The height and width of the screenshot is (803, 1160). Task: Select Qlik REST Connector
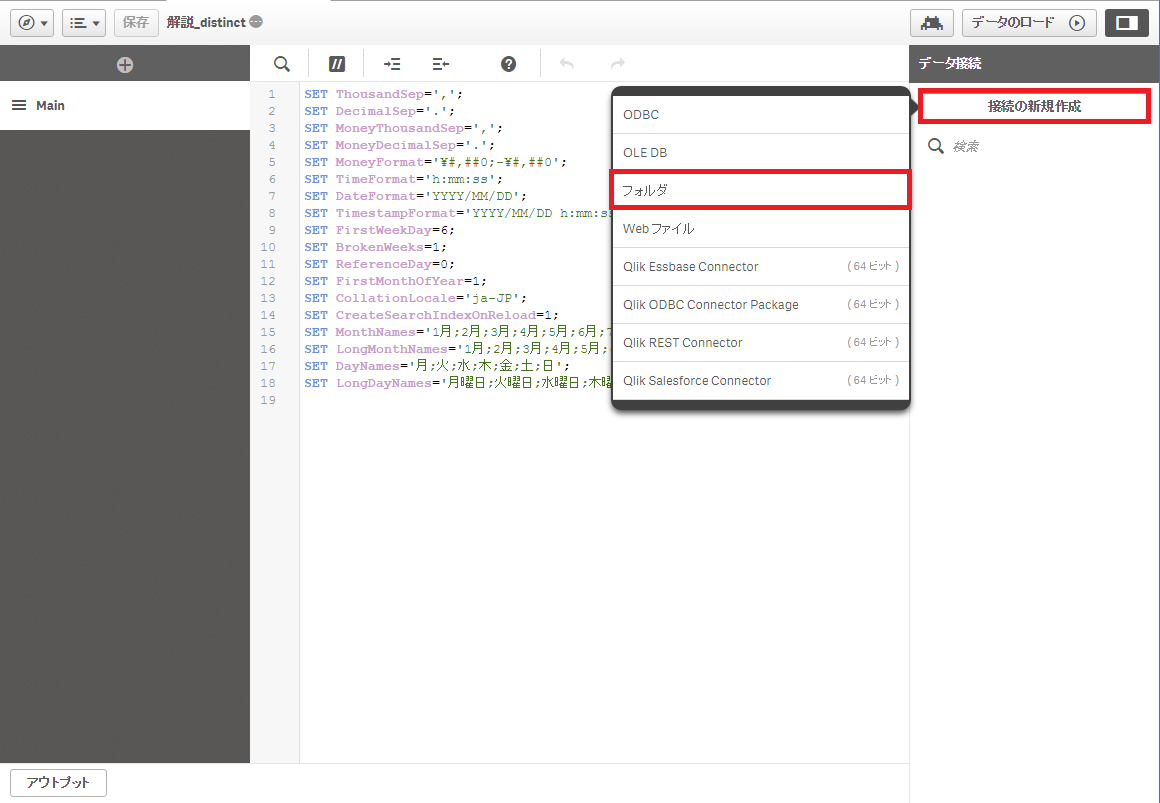[761, 343]
